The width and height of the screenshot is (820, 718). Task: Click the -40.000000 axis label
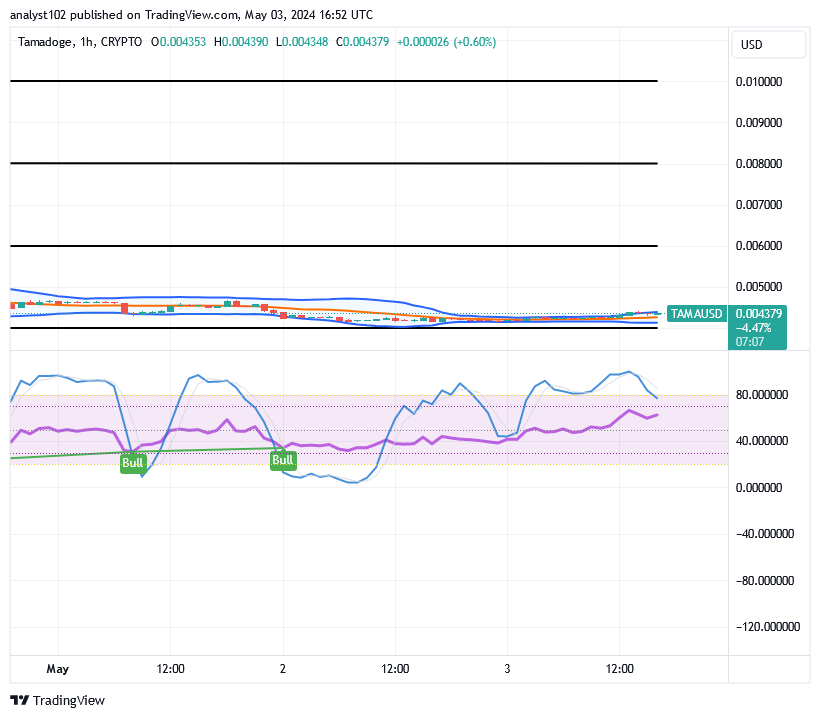click(x=765, y=534)
